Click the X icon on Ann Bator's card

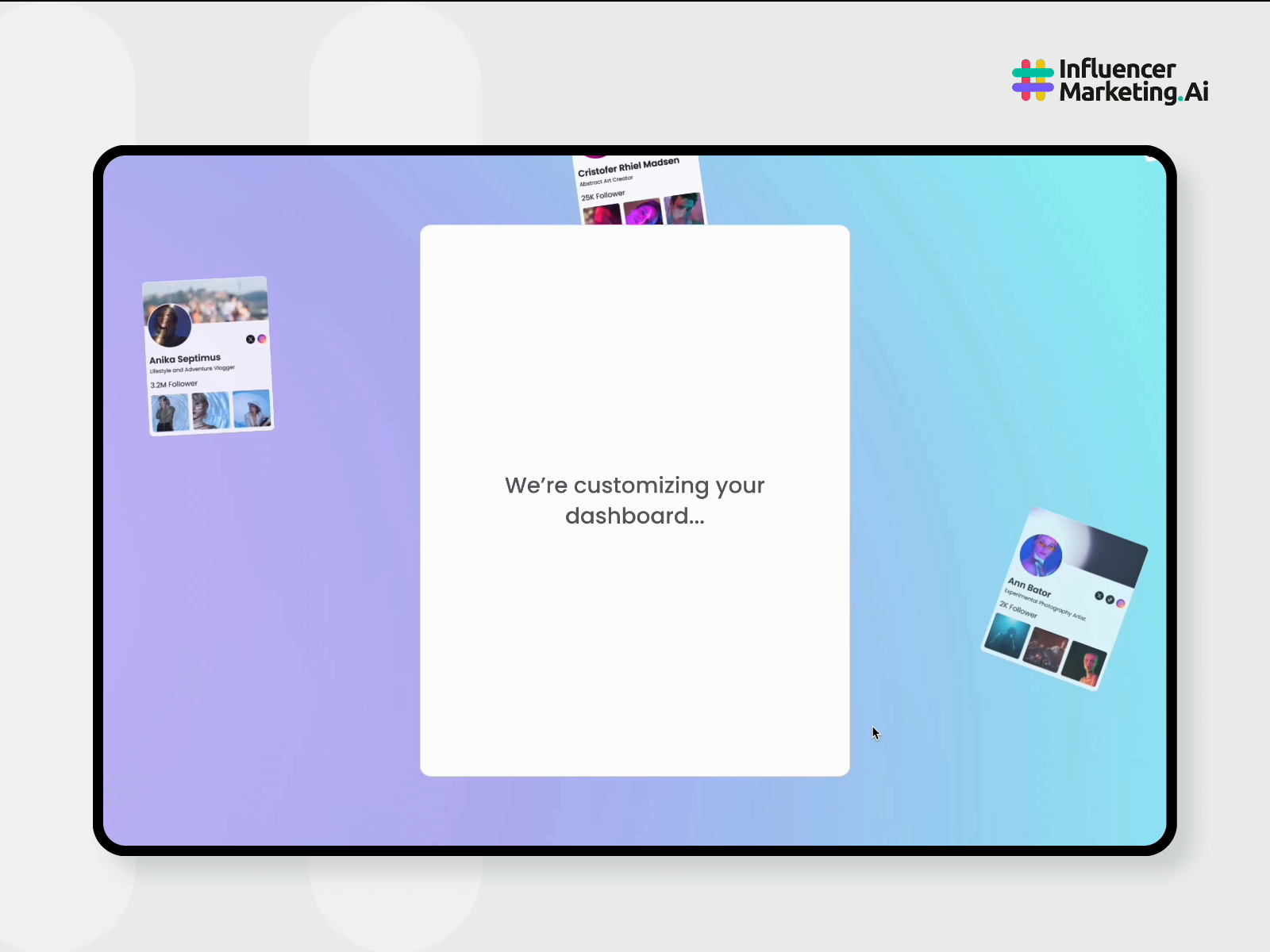(1099, 595)
